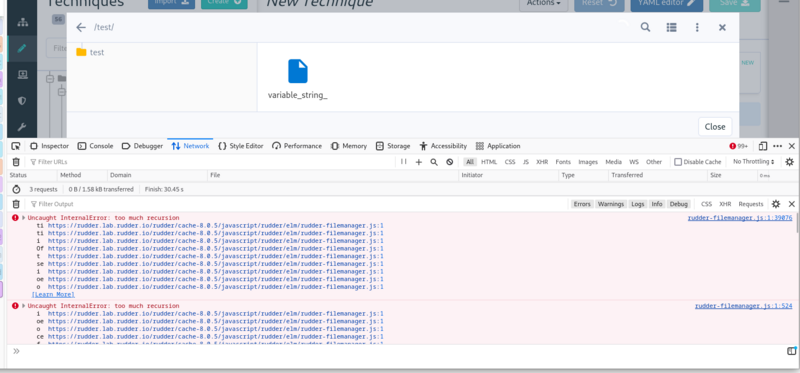Open the file manager search icon

645,27
